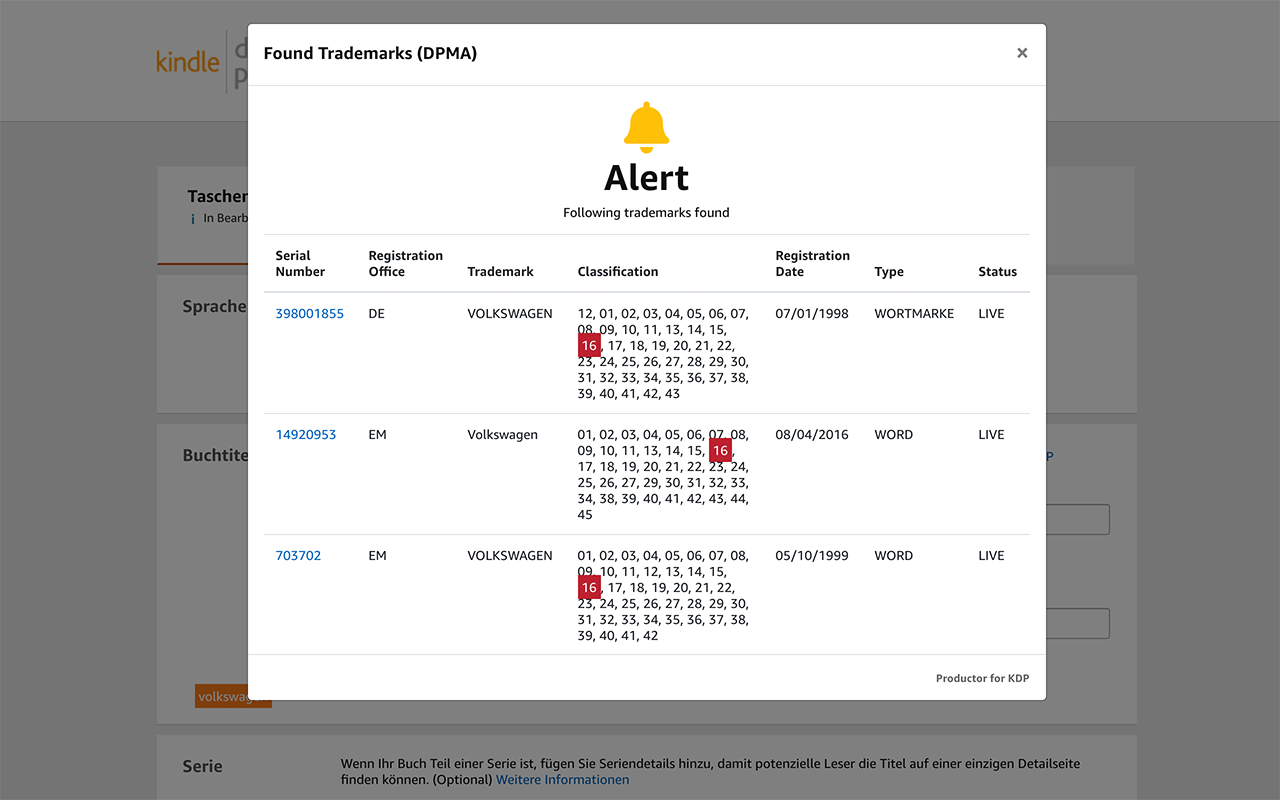Click the lower Buchtitel input field in the background

click(x=1078, y=624)
